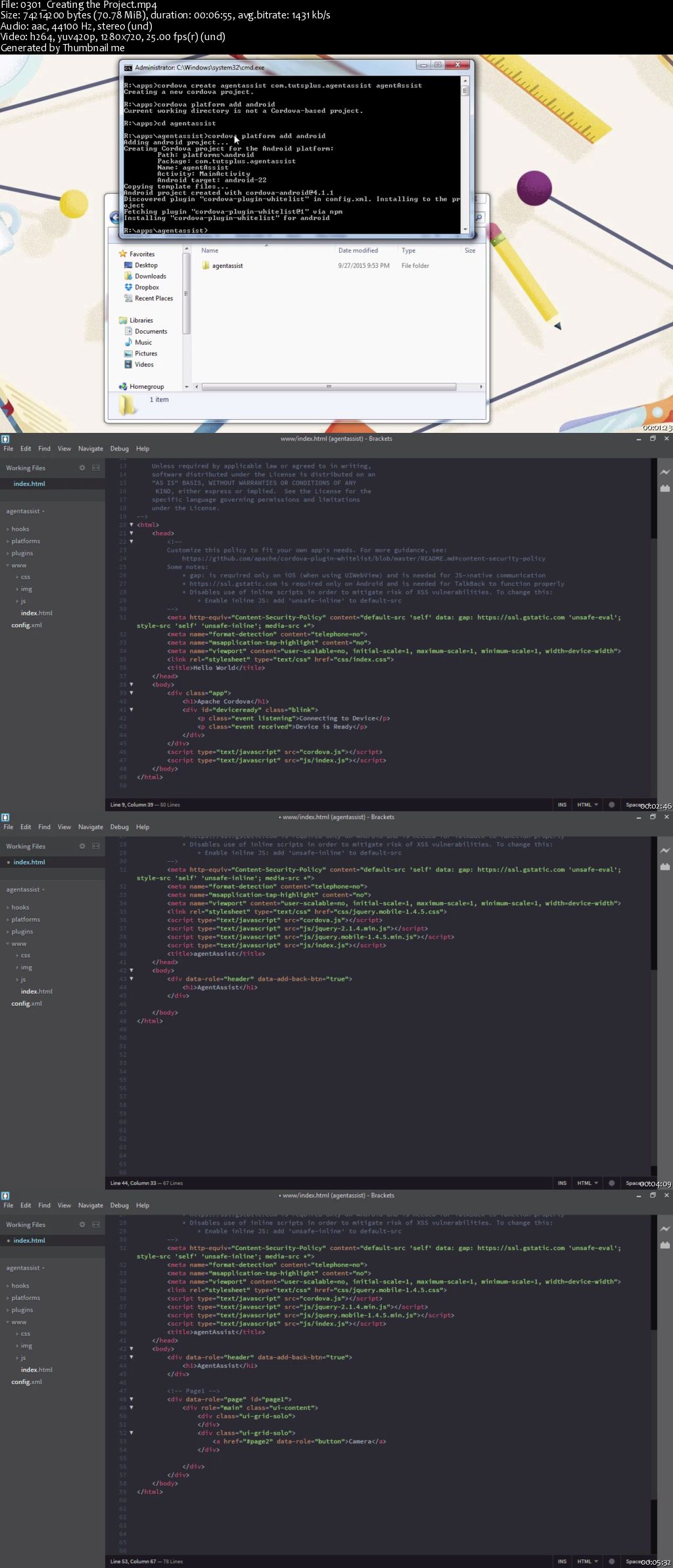
Task: Open agentassist project dropdown in 00:02:46 sidebar
Action: click(25, 511)
